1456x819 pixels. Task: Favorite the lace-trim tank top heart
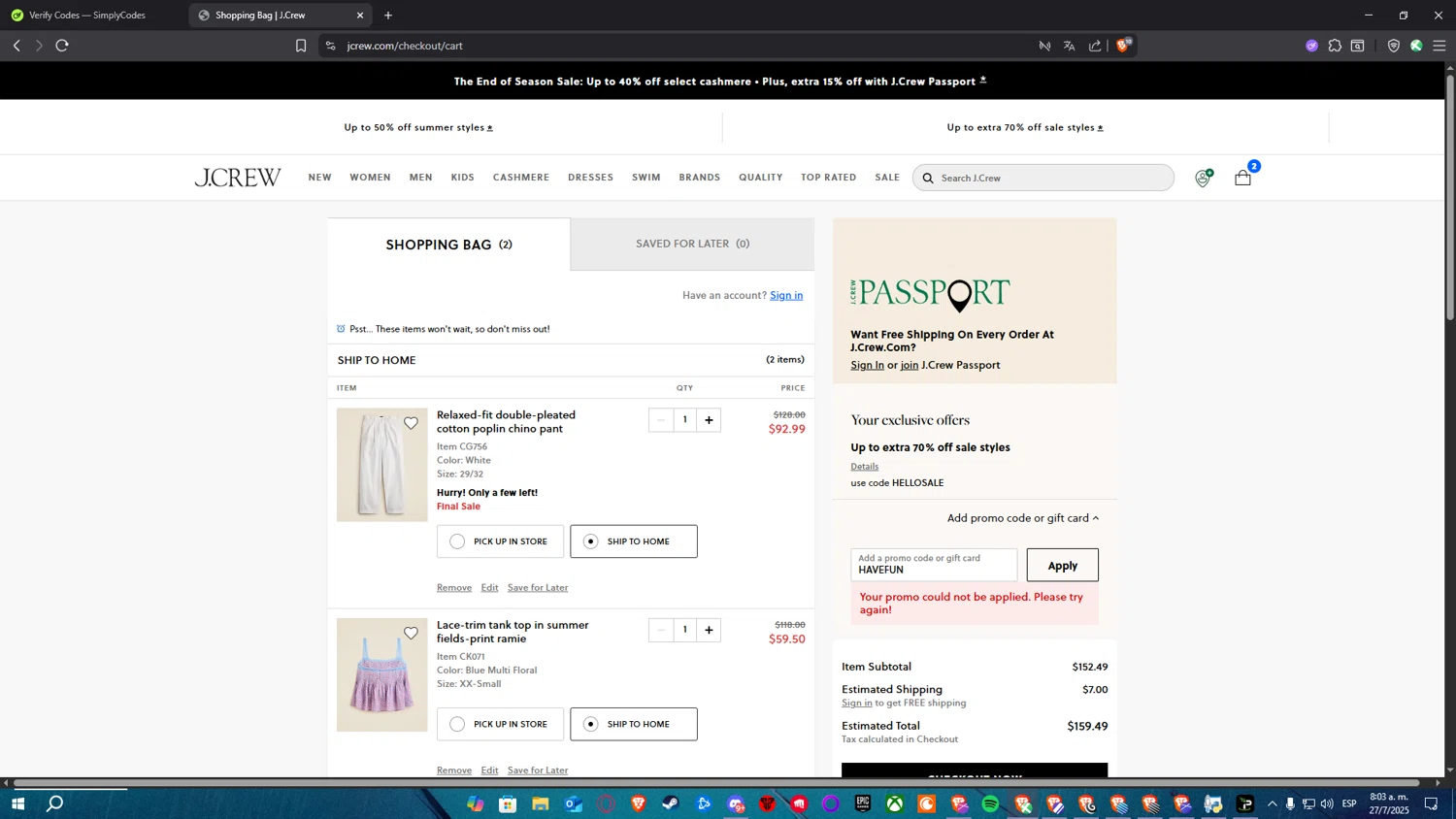tap(411, 633)
